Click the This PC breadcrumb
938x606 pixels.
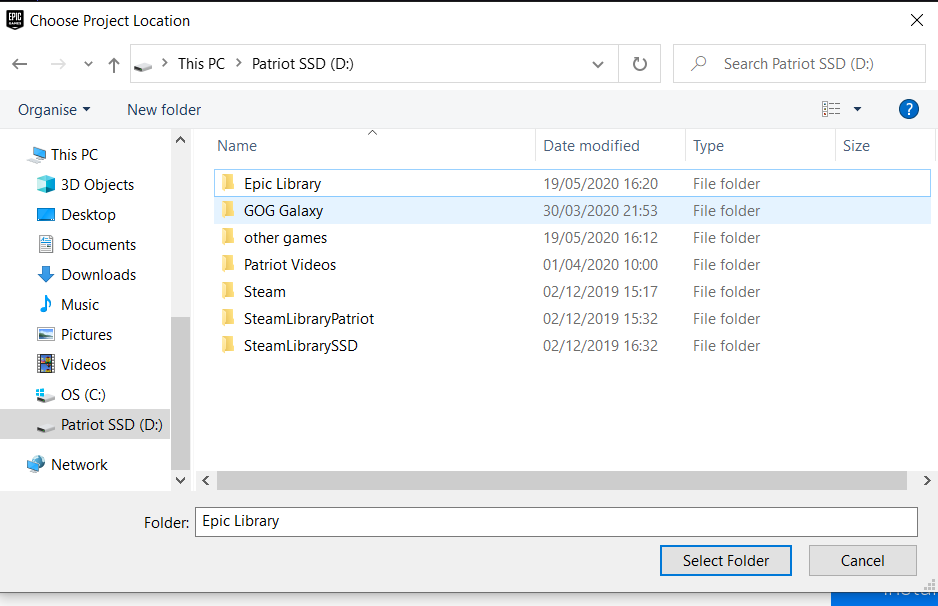click(201, 63)
